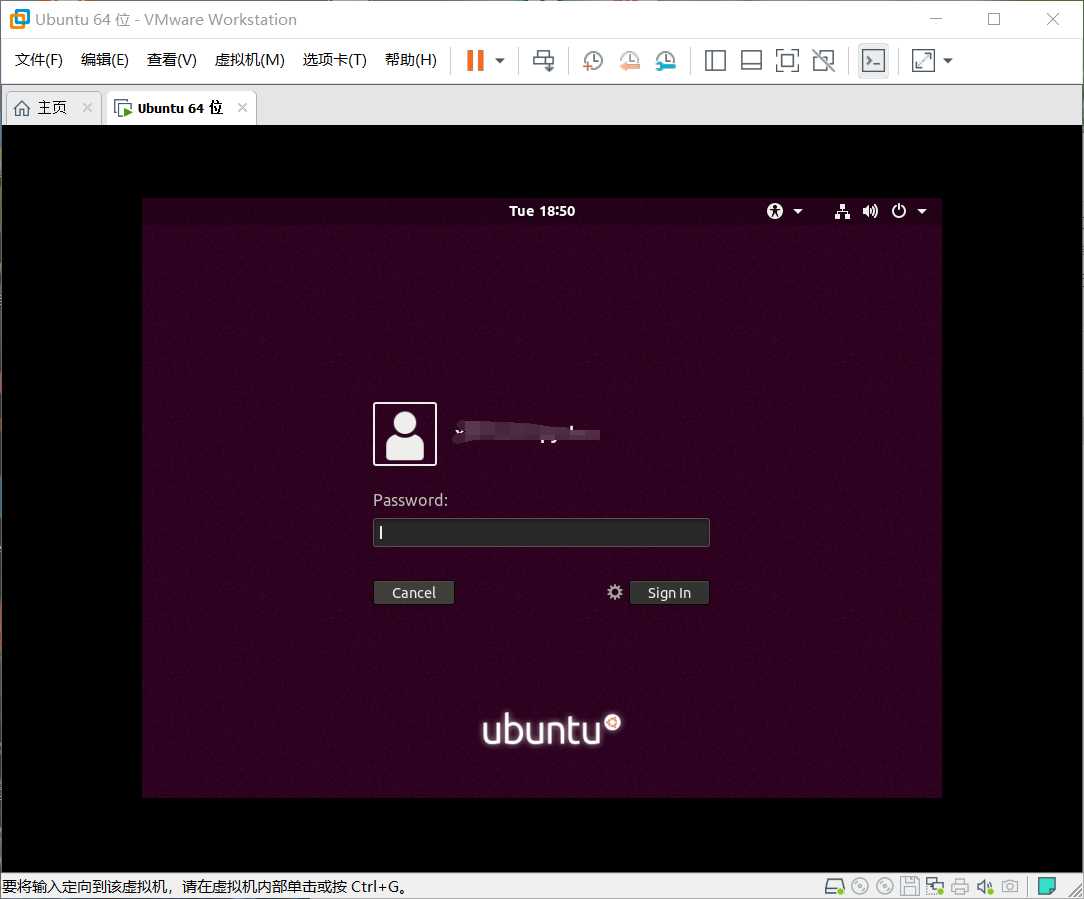1084x899 pixels.
Task: Click the user avatar picture
Action: (x=405, y=434)
